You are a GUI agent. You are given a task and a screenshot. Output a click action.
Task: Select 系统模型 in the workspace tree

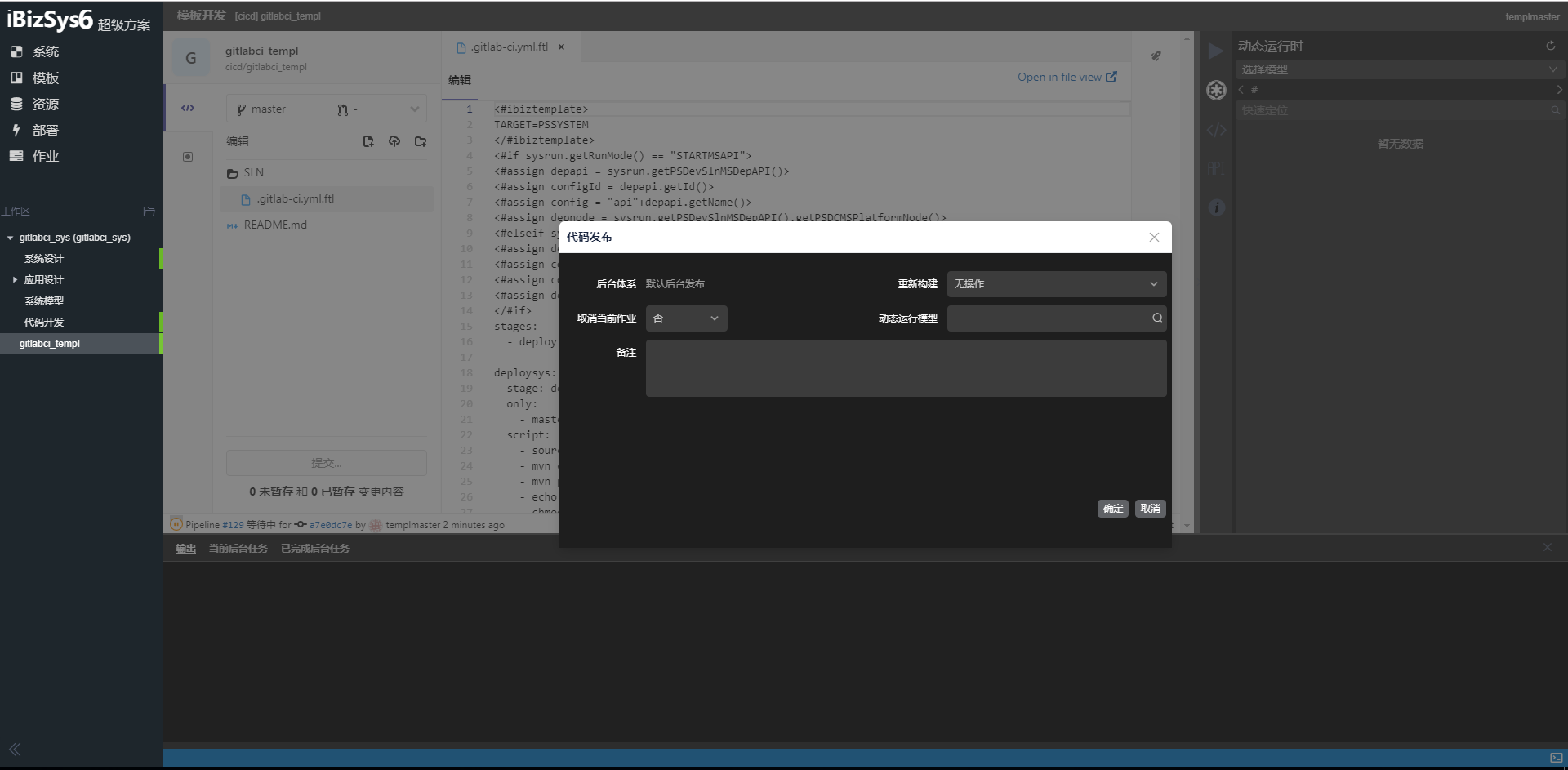[x=43, y=301]
